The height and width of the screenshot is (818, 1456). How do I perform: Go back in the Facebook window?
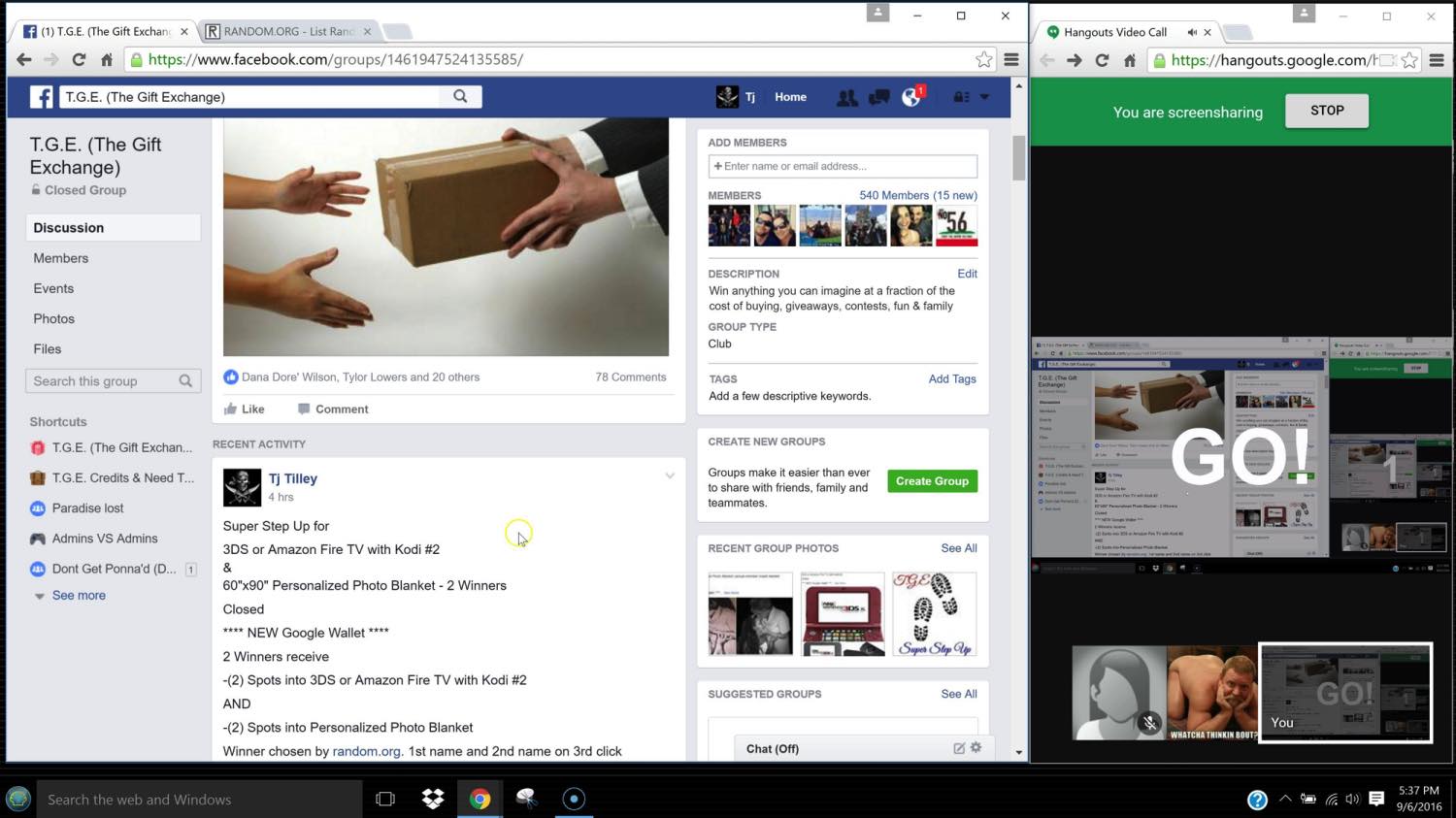24,59
